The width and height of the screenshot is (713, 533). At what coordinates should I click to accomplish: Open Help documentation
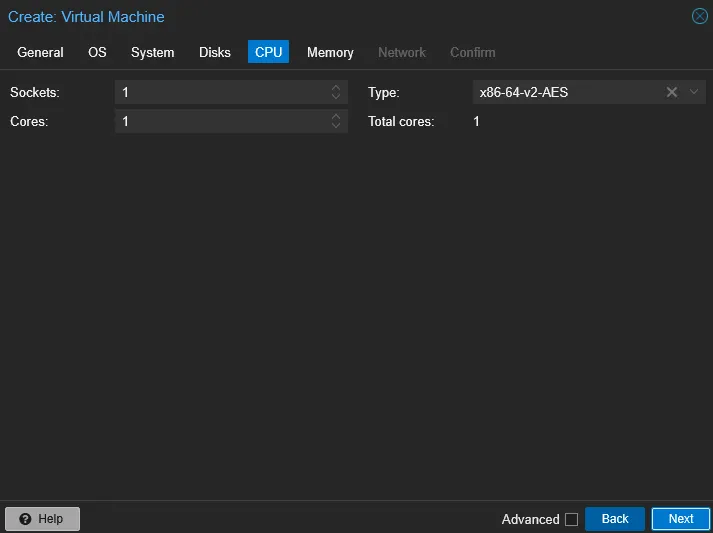point(42,519)
